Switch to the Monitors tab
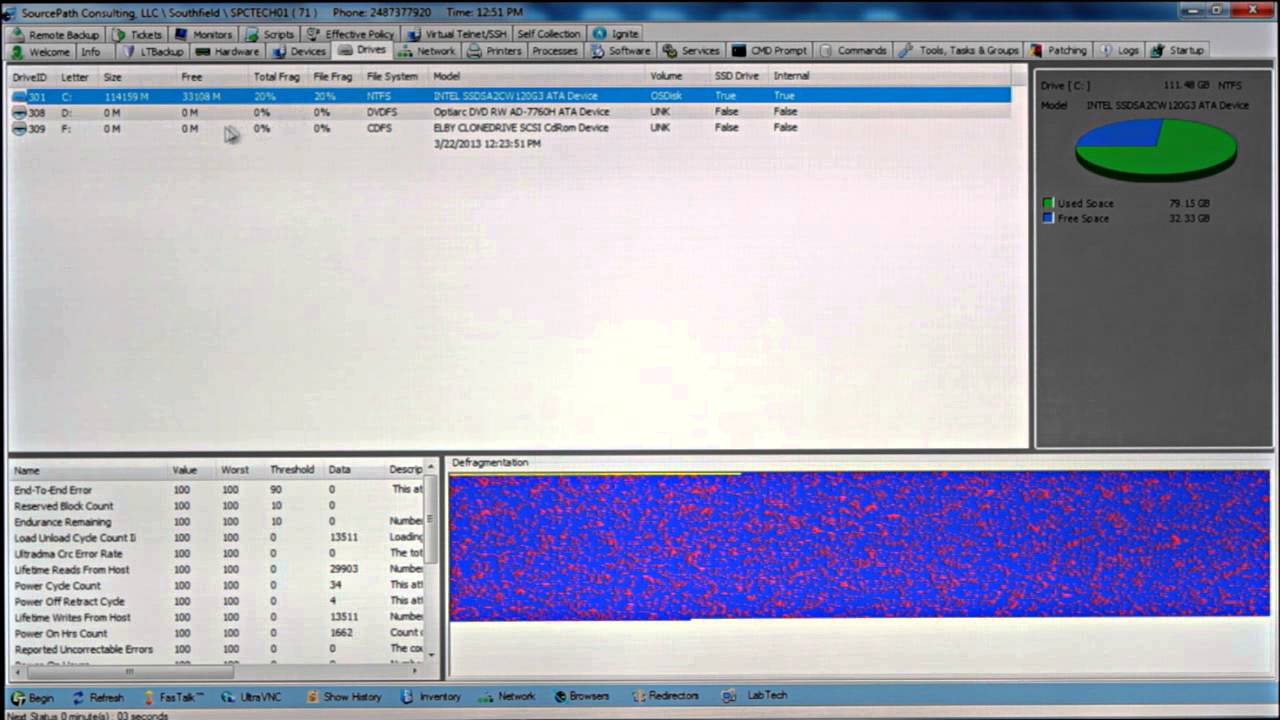1280x720 pixels. coord(204,34)
